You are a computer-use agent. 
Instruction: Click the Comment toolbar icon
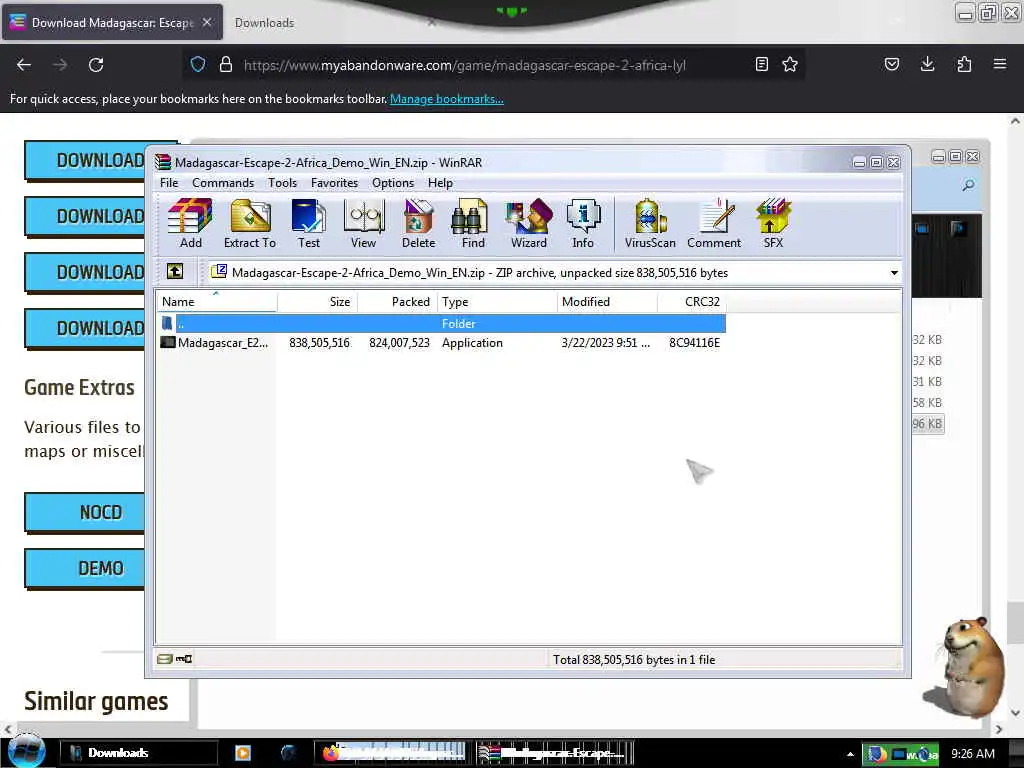pyautogui.click(x=714, y=223)
